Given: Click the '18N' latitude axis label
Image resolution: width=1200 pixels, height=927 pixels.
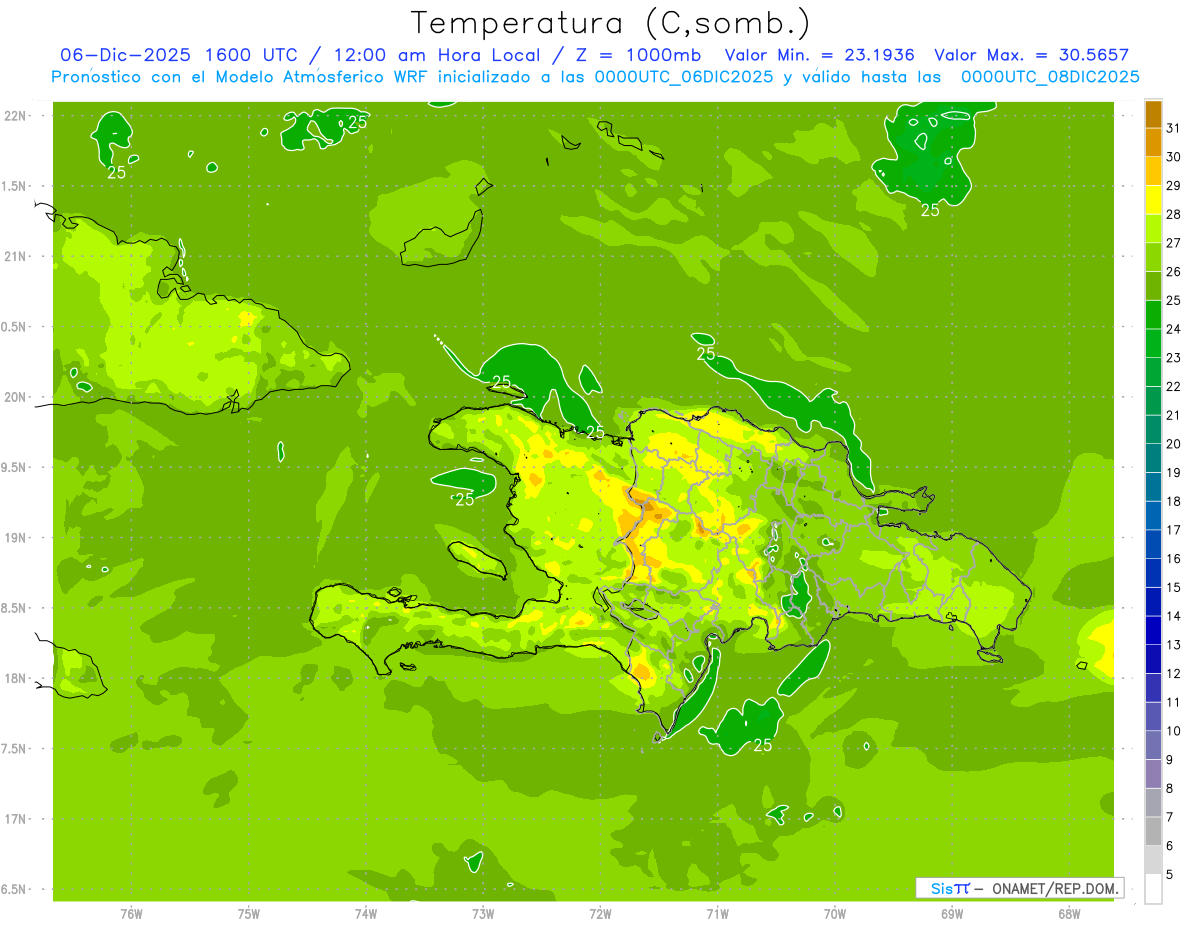Looking at the screenshot, I should click(15, 678).
